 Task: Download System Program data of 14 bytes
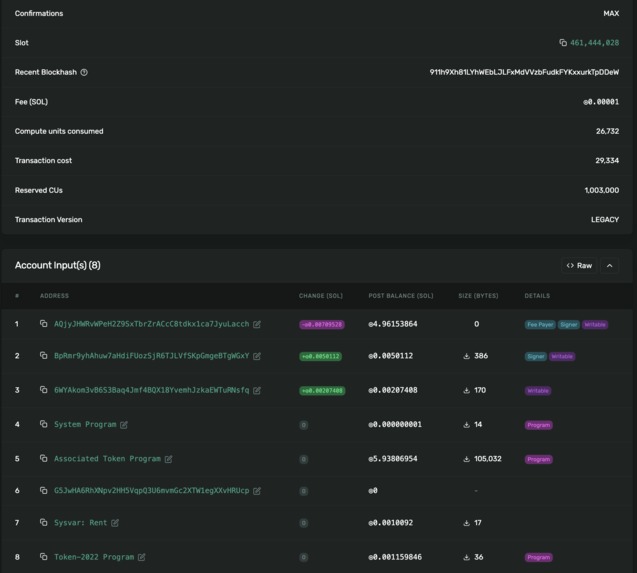pos(466,425)
